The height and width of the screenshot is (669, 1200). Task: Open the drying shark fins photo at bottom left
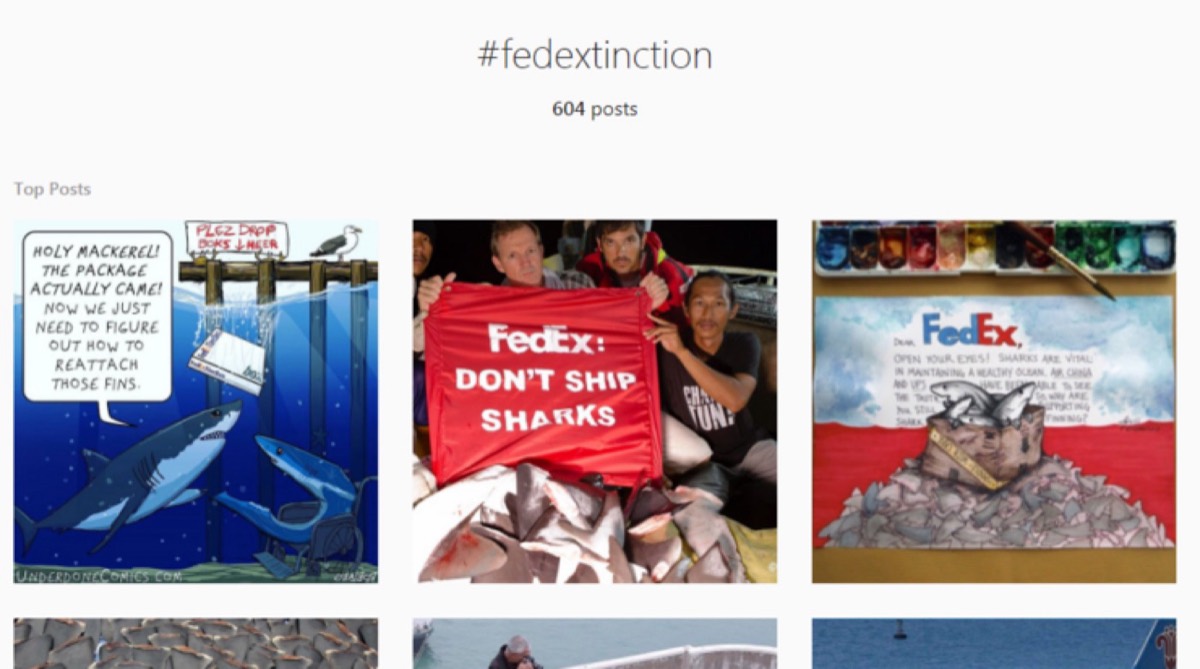pyautogui.click(x=197, y=645)
